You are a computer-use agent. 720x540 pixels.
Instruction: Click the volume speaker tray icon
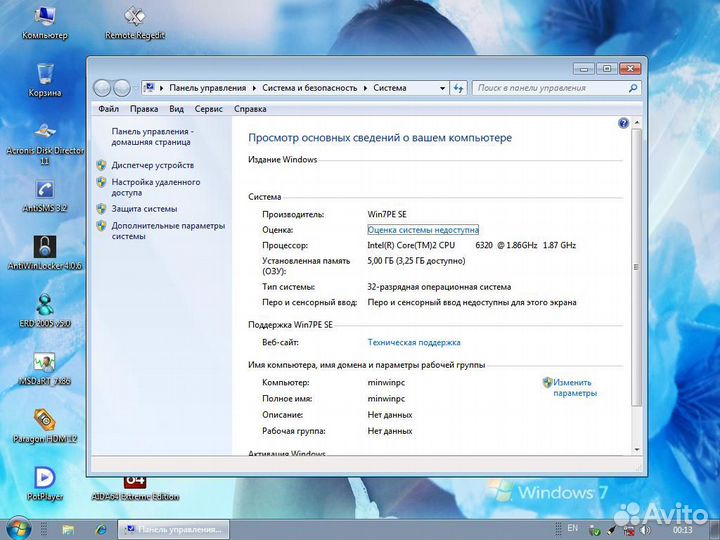pos(645,530)
